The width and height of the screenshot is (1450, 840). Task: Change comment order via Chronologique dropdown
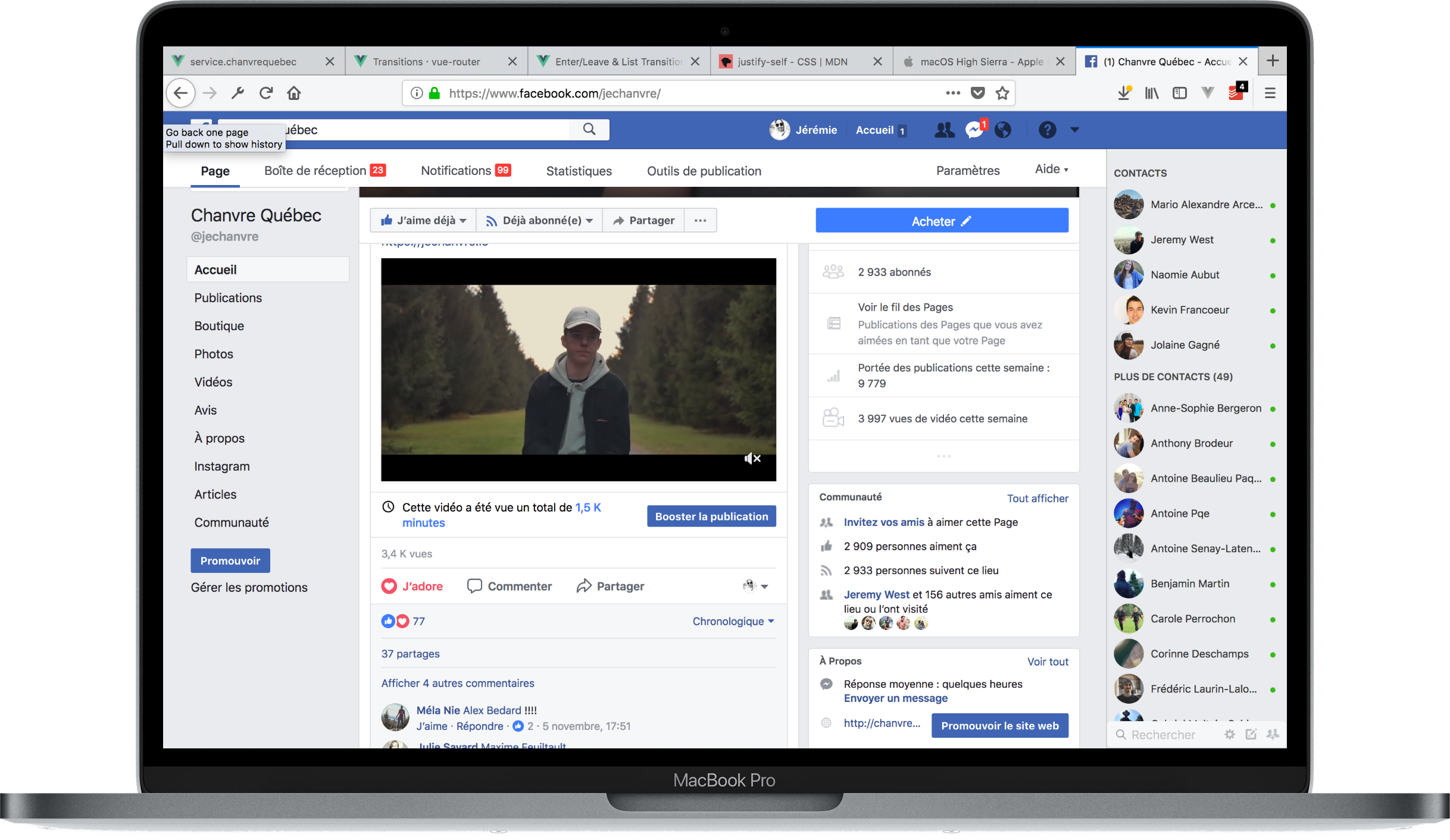(733, 621)
